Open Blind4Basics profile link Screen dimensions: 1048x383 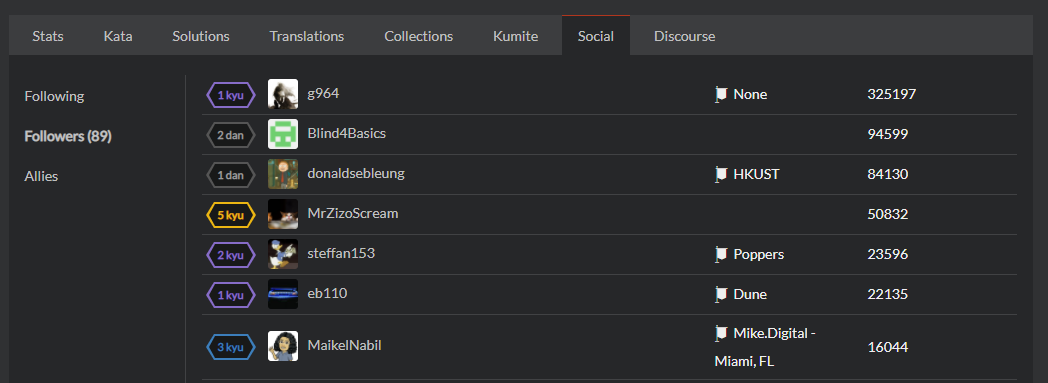(346, 134)
